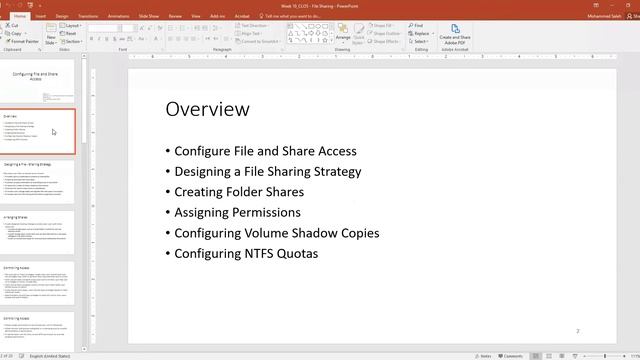Click Reset in the Slides group
Screen dimensions: 640x360
click(68, 33)
